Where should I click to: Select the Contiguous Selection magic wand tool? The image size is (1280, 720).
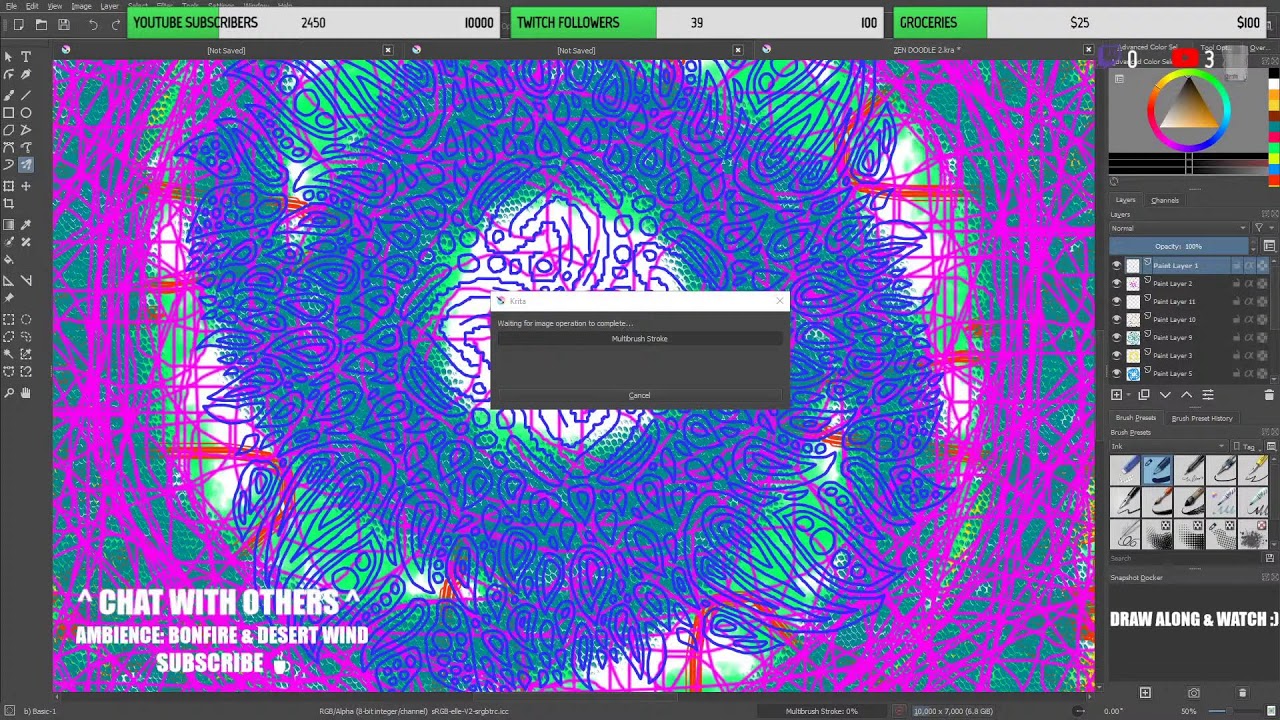click(9, 354)
